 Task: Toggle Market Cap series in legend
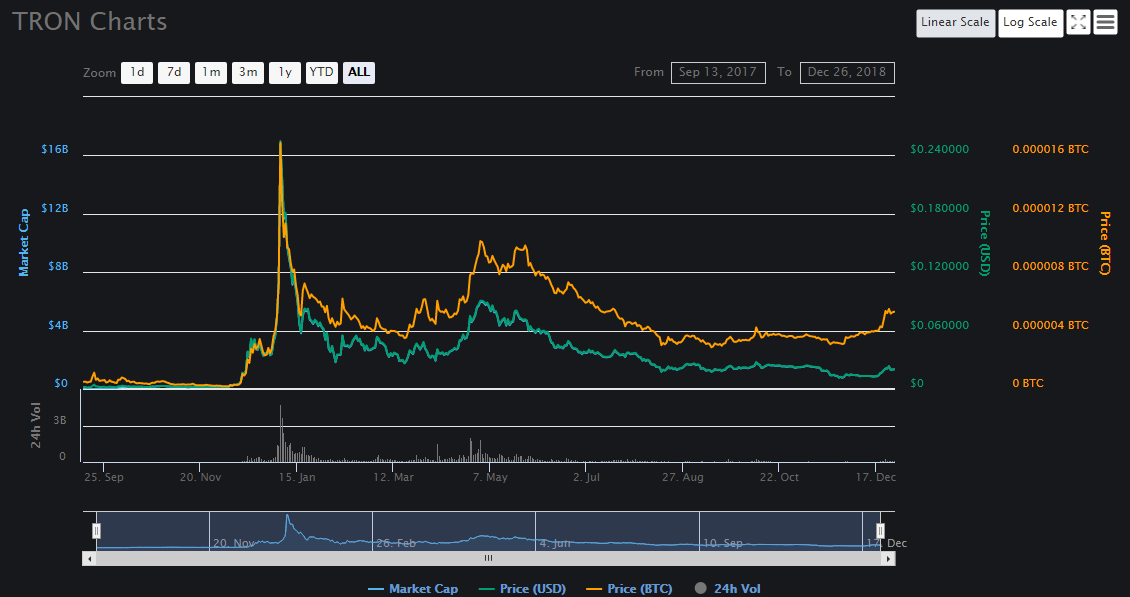413,589
